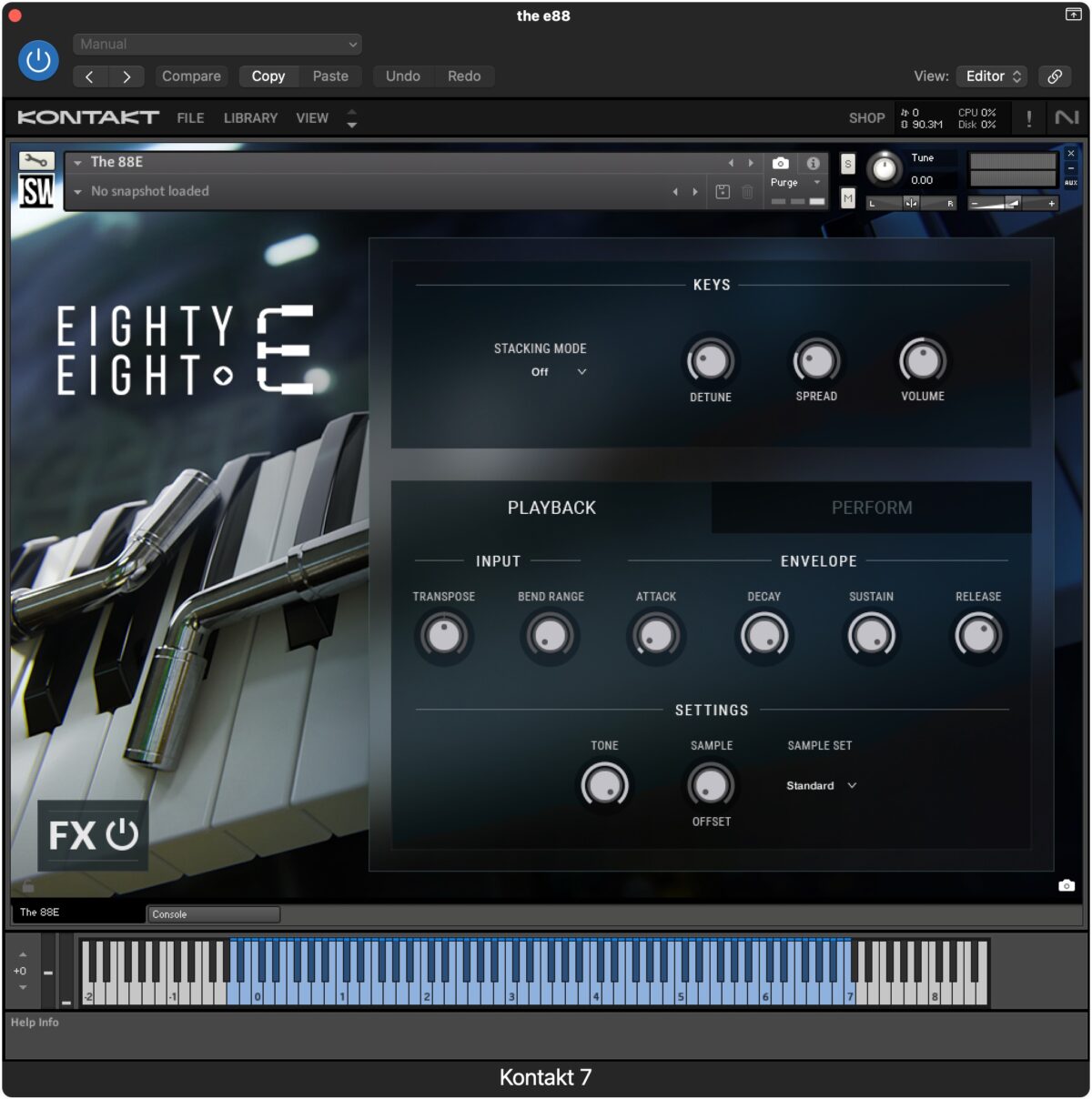The width and height of the screenshot is (1092, 1099).
Task: Click the Tune knob
Action: point(884,169)
